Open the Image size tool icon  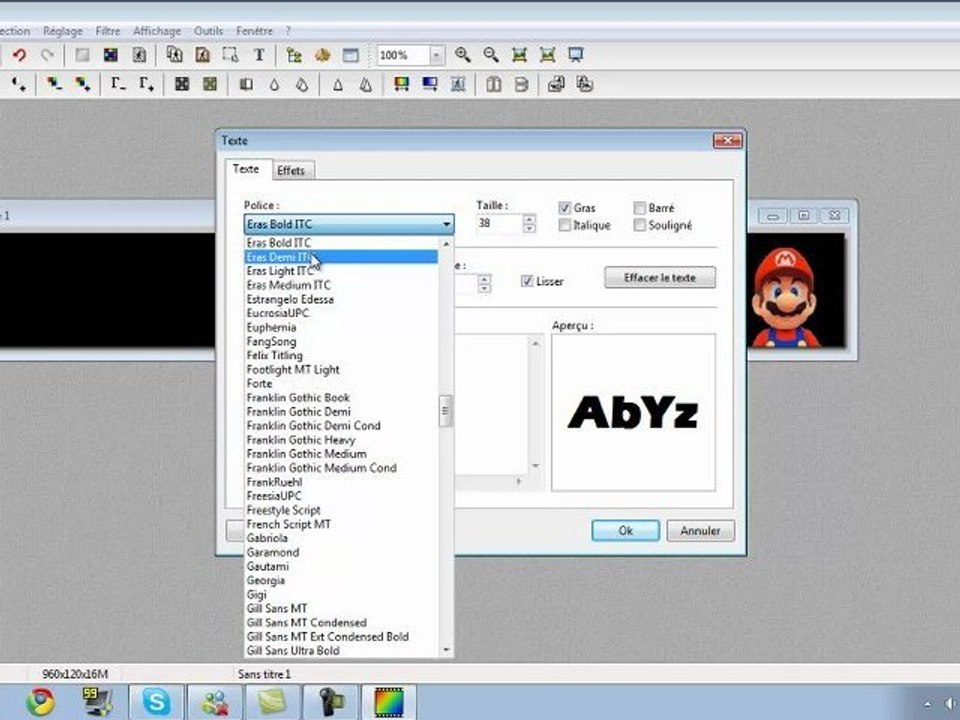coord(174,55)
